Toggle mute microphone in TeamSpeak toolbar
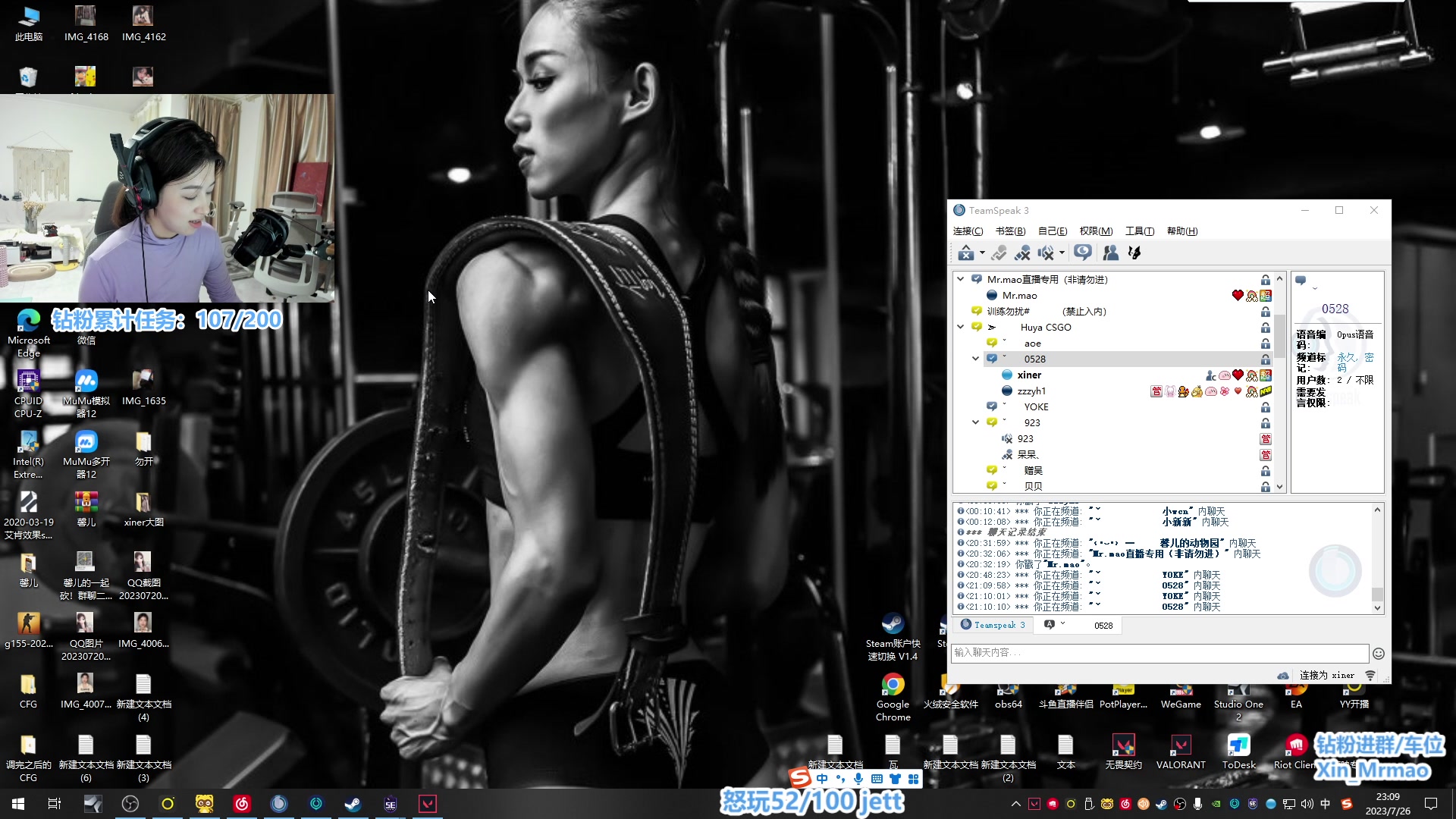Screen dimensions: 1456x819 [x=1022, y=253]
